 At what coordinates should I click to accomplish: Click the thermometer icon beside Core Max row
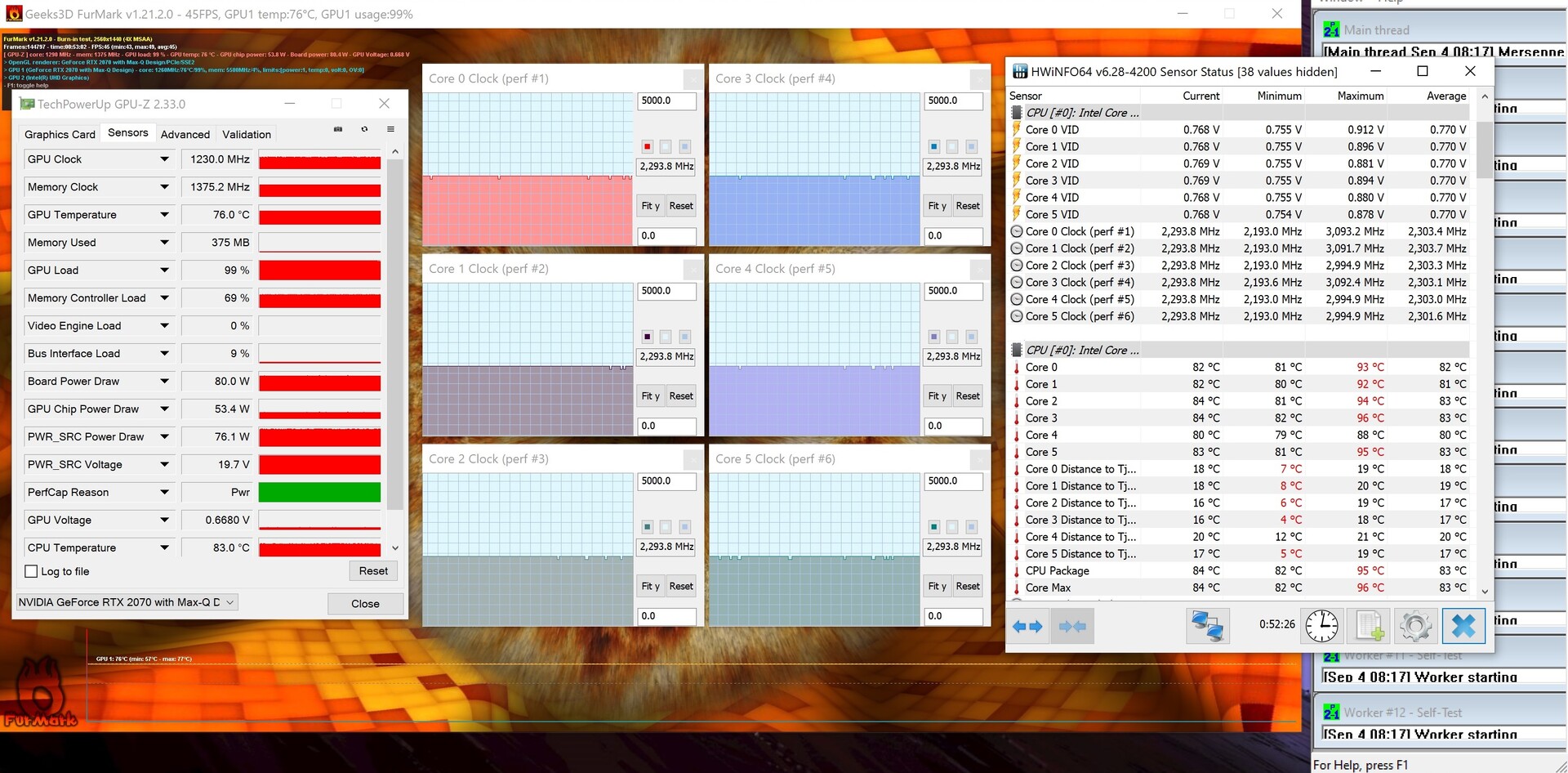point(1017,588)
